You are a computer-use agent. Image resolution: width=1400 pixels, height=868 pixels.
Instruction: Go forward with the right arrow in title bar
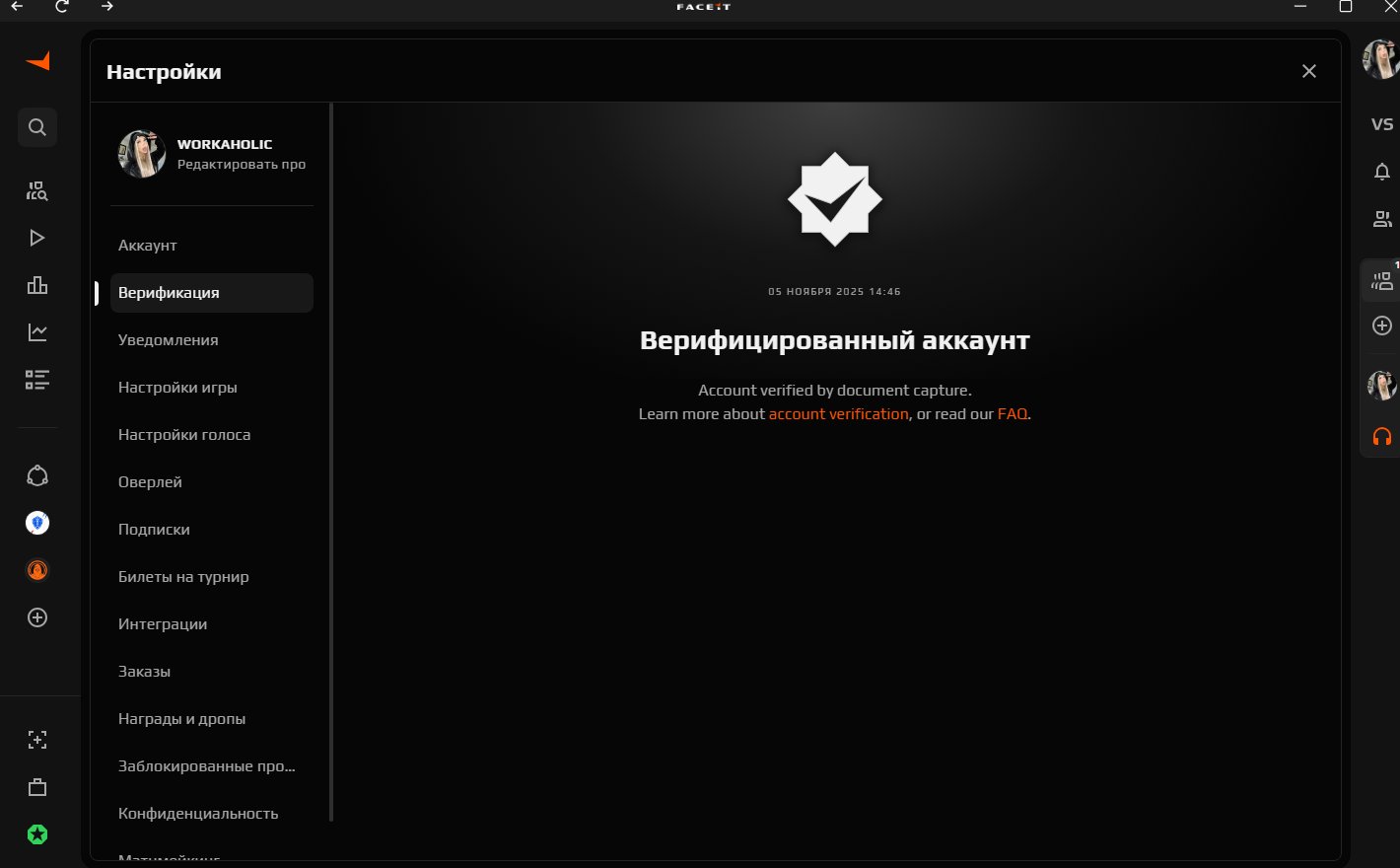coord(107,6)
